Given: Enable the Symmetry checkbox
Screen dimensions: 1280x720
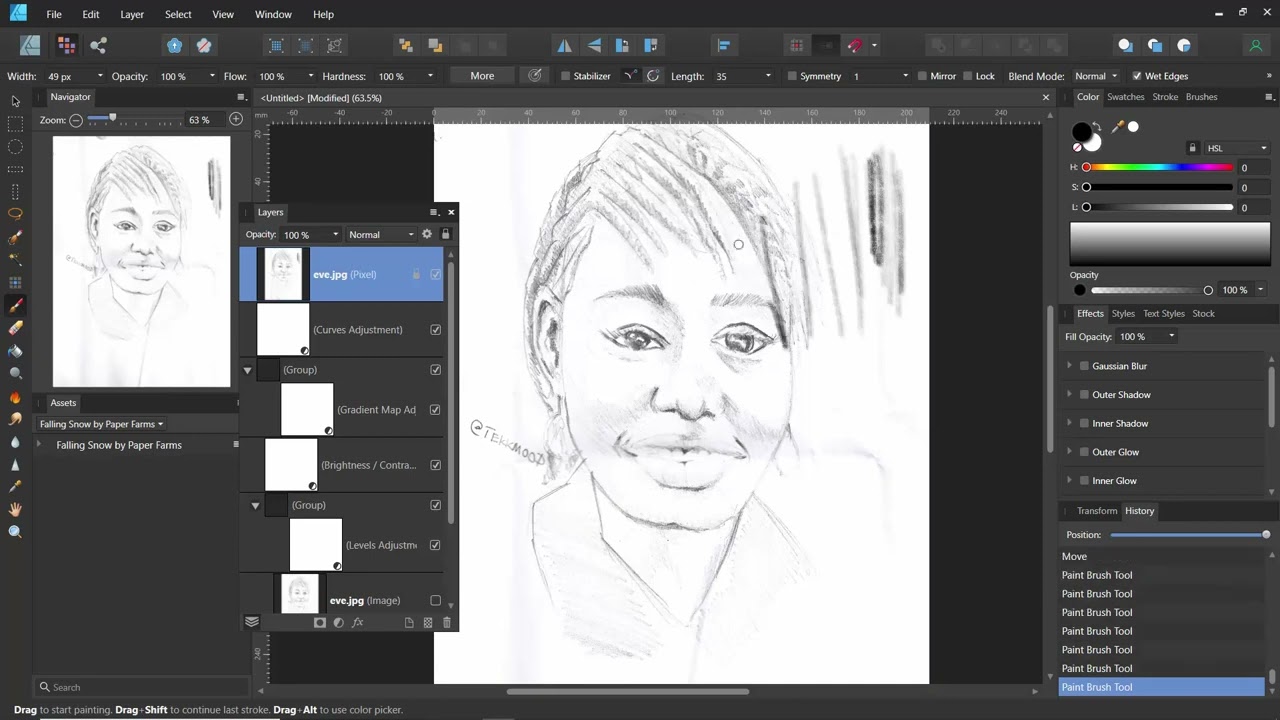Looking at the screenshot, I should click(x=792, y=76).
